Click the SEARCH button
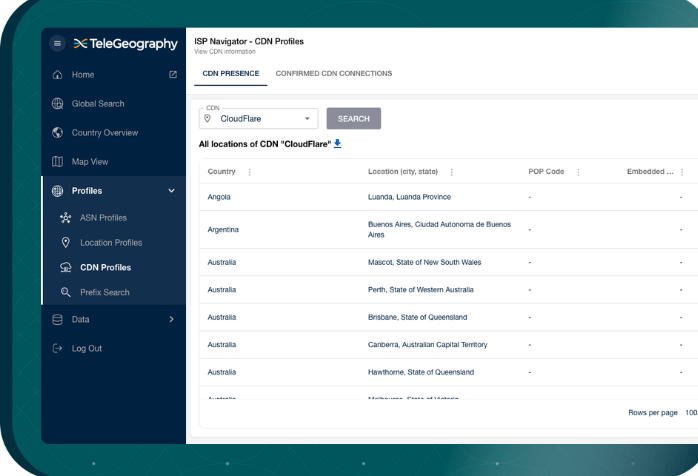 pyautogui.click(x=353, y=118)
